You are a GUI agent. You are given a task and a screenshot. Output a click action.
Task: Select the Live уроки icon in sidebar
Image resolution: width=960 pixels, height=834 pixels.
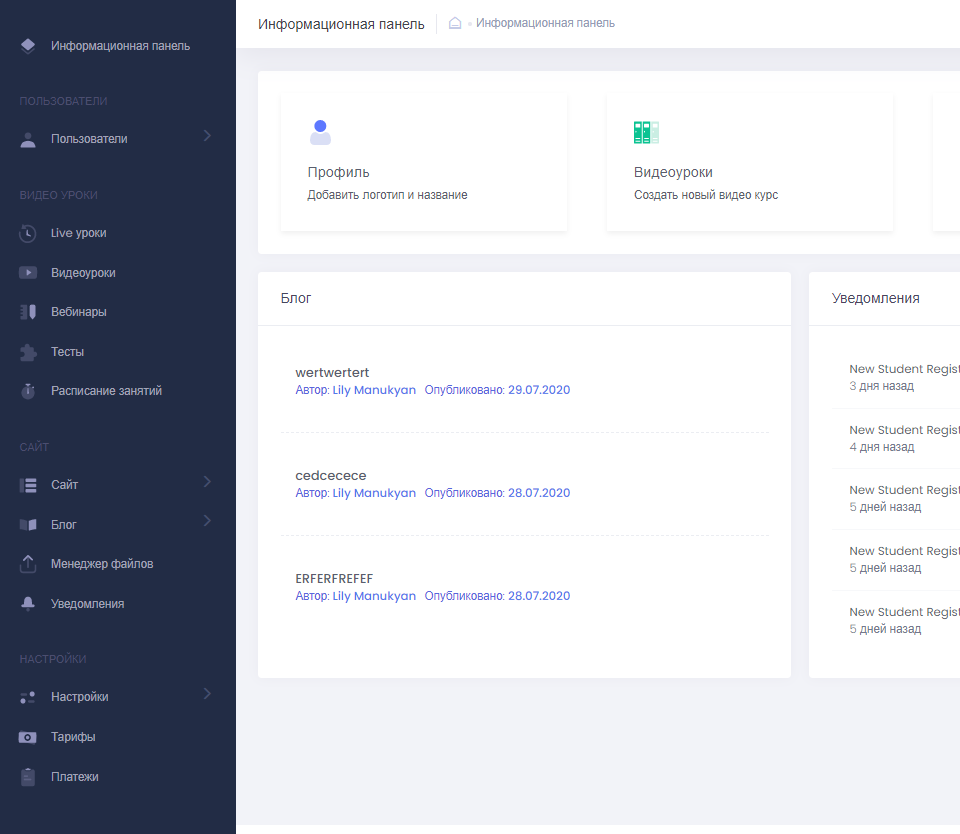(28, 232)
